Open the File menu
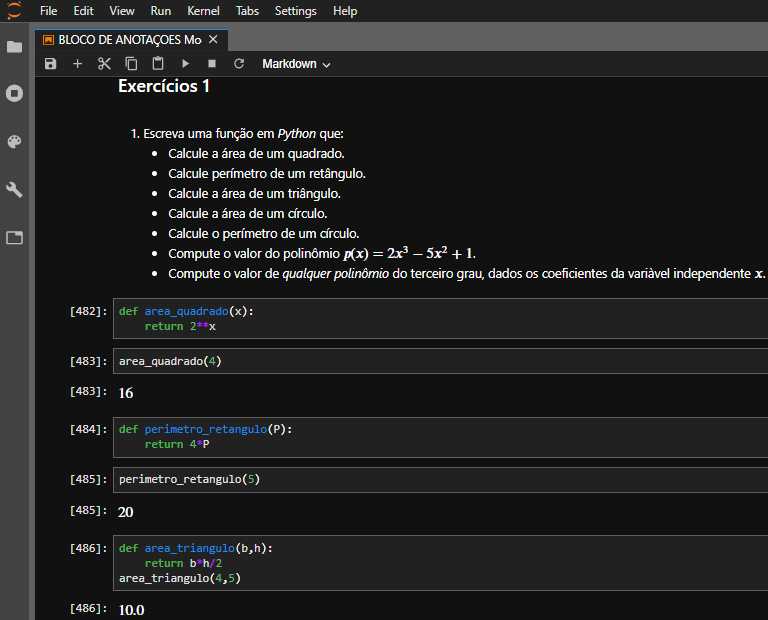This screenshot has width=768, height=620. click(x=48, y=11)
